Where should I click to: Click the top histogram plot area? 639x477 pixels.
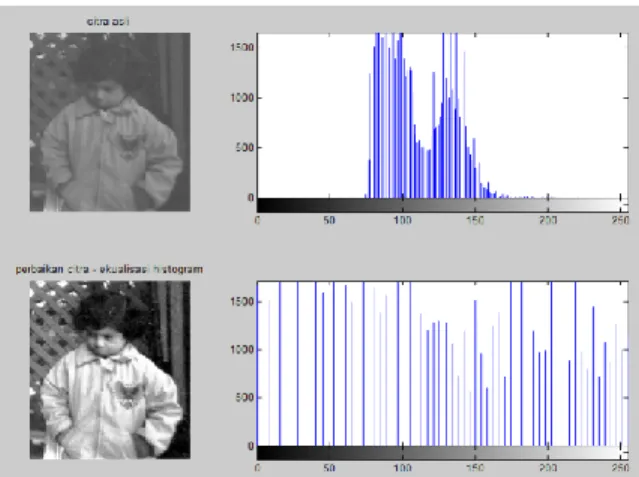click(x=443, y=116)
